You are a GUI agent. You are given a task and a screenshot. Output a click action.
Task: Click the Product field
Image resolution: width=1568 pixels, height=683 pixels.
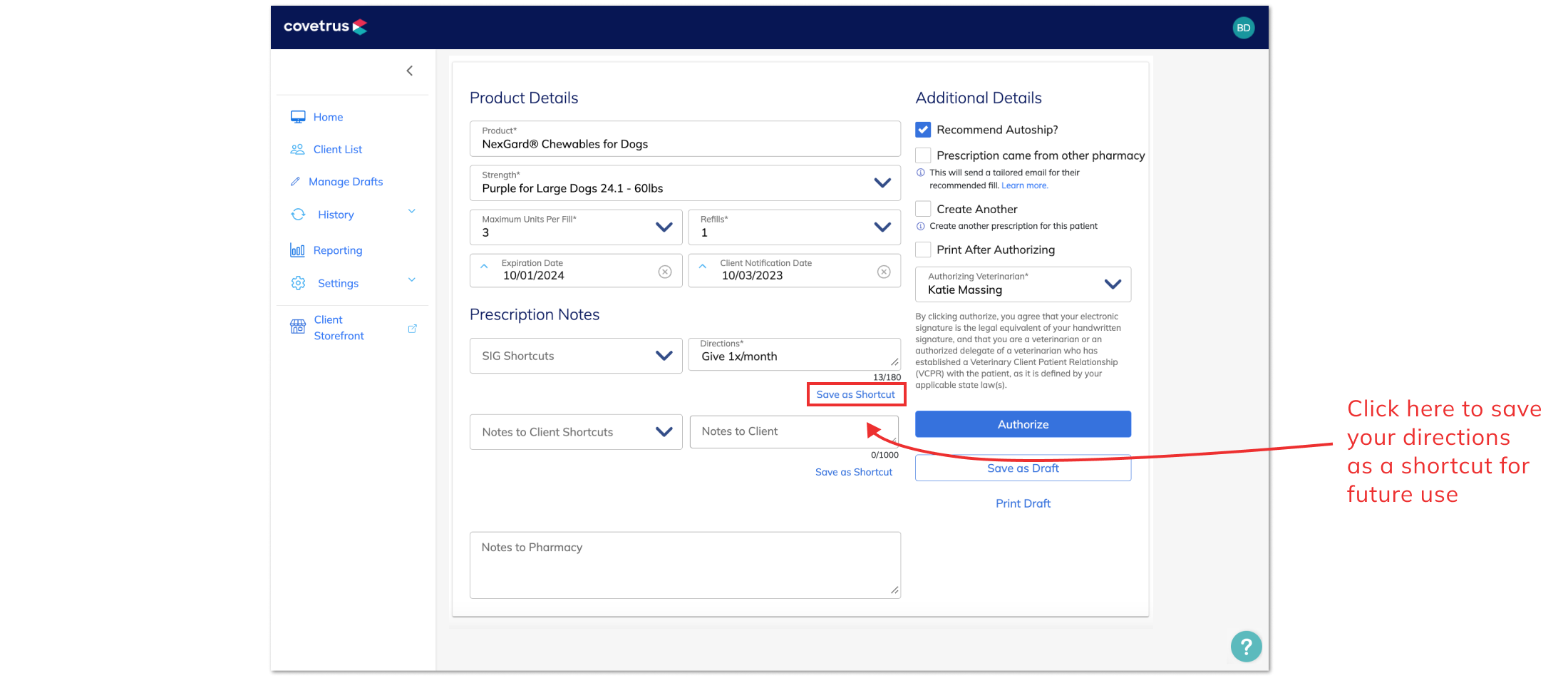[x=685, y=139]
